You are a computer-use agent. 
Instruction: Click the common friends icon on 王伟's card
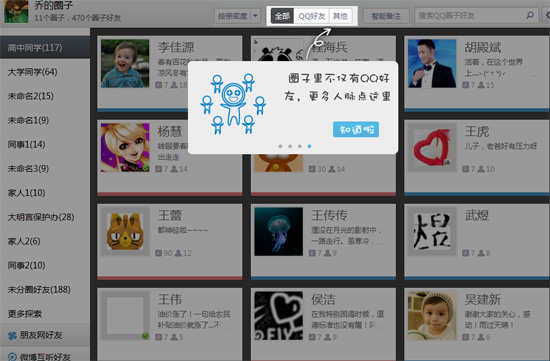coord(174,337)
